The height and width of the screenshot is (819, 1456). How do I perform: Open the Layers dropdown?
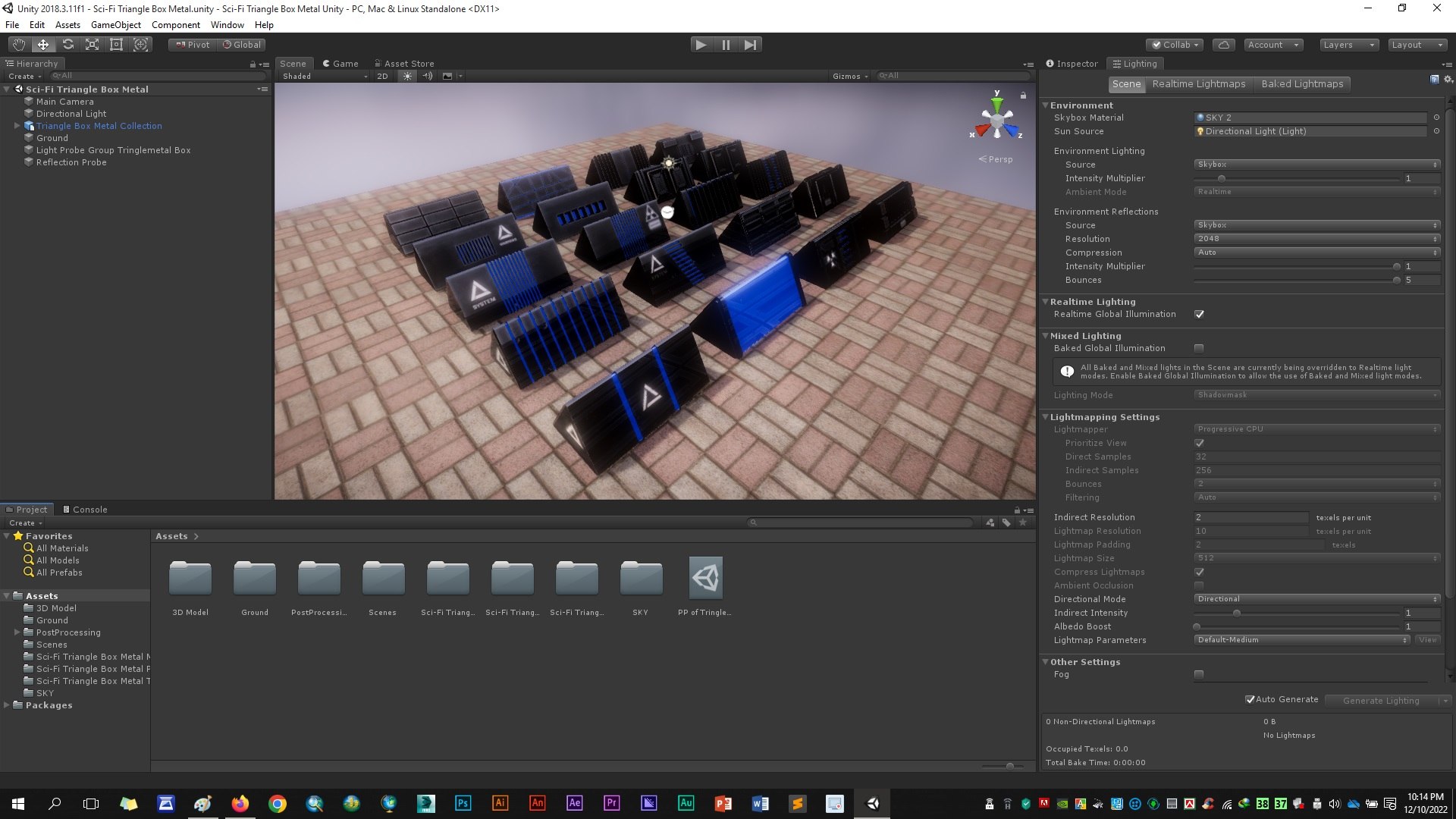(1348, 45)
